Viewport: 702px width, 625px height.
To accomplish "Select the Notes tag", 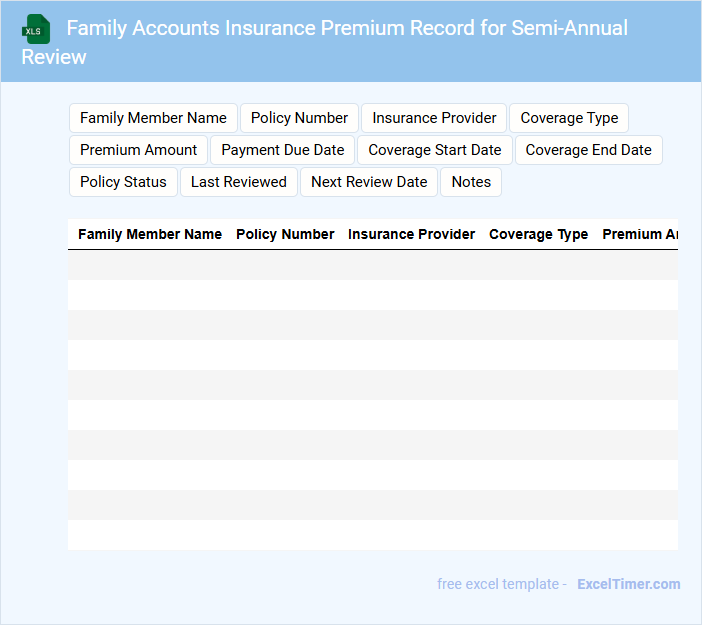I will tap(471, 182).
